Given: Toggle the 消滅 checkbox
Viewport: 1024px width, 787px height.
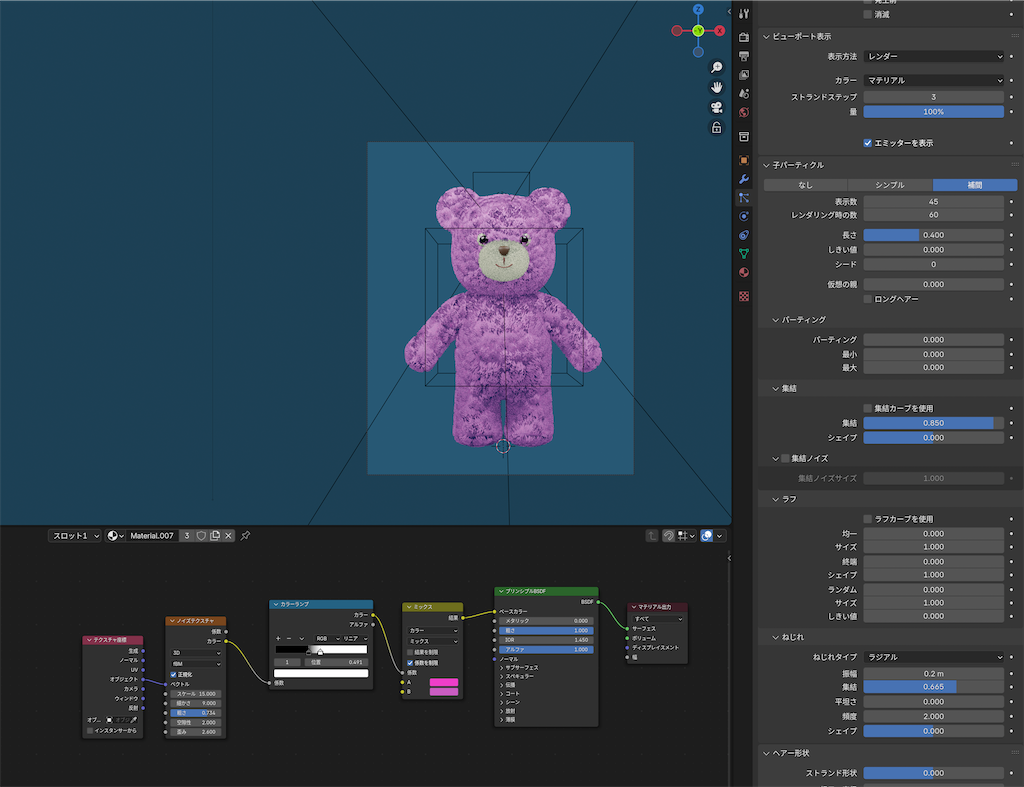Looking at the screenshot, I should pyautogui.click(x=868, y=14).
